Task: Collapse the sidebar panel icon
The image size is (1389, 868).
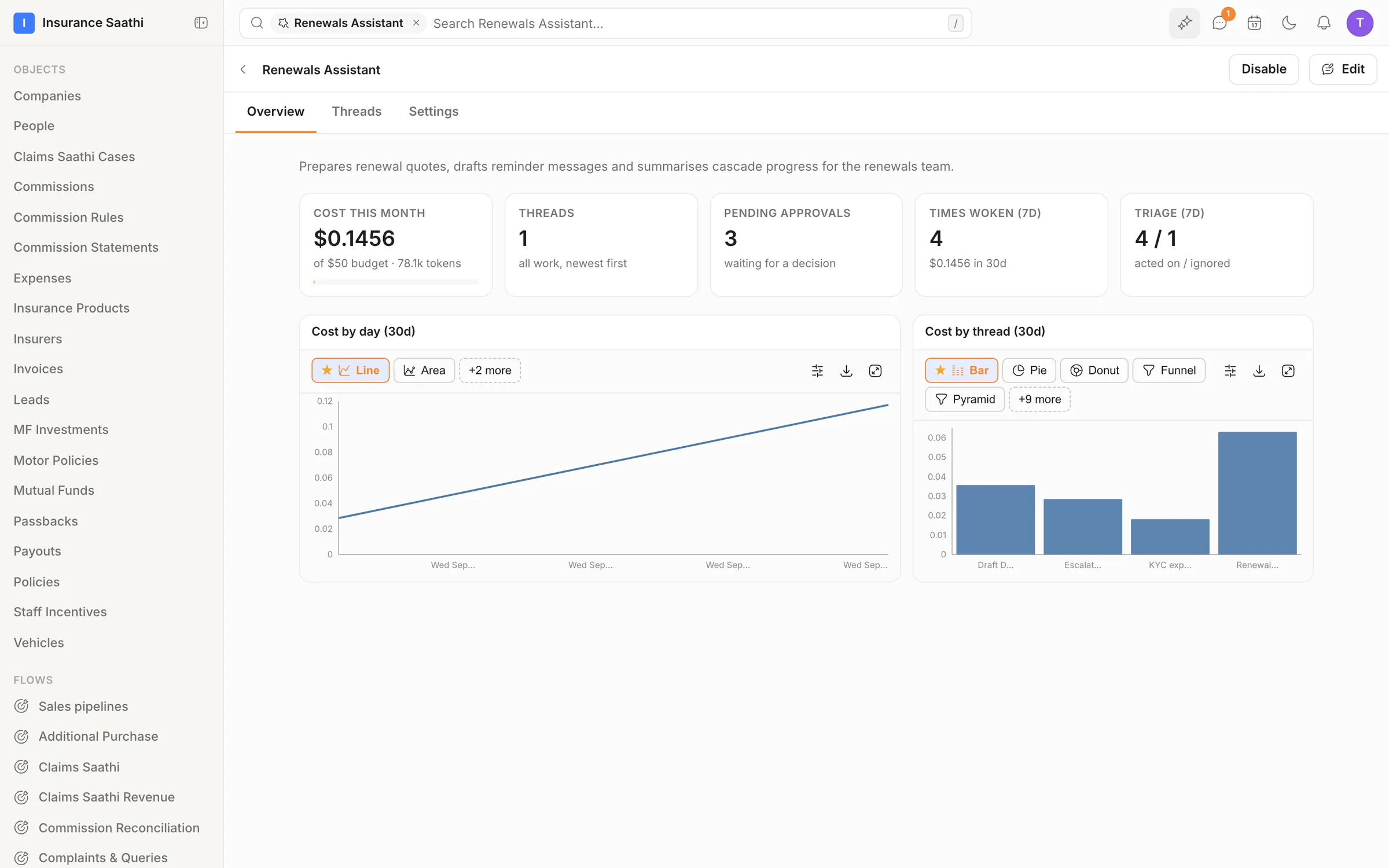Action: pos(201,23)
